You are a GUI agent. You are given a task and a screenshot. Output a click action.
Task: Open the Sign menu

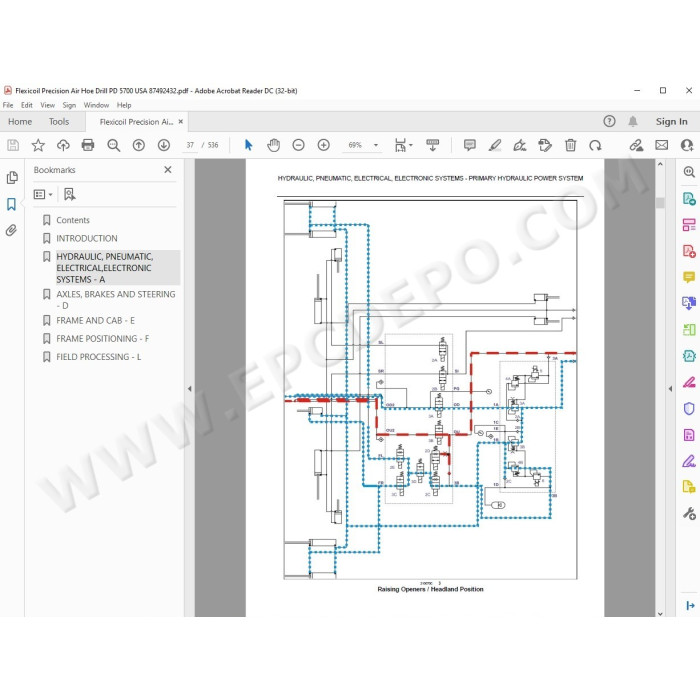69,105
